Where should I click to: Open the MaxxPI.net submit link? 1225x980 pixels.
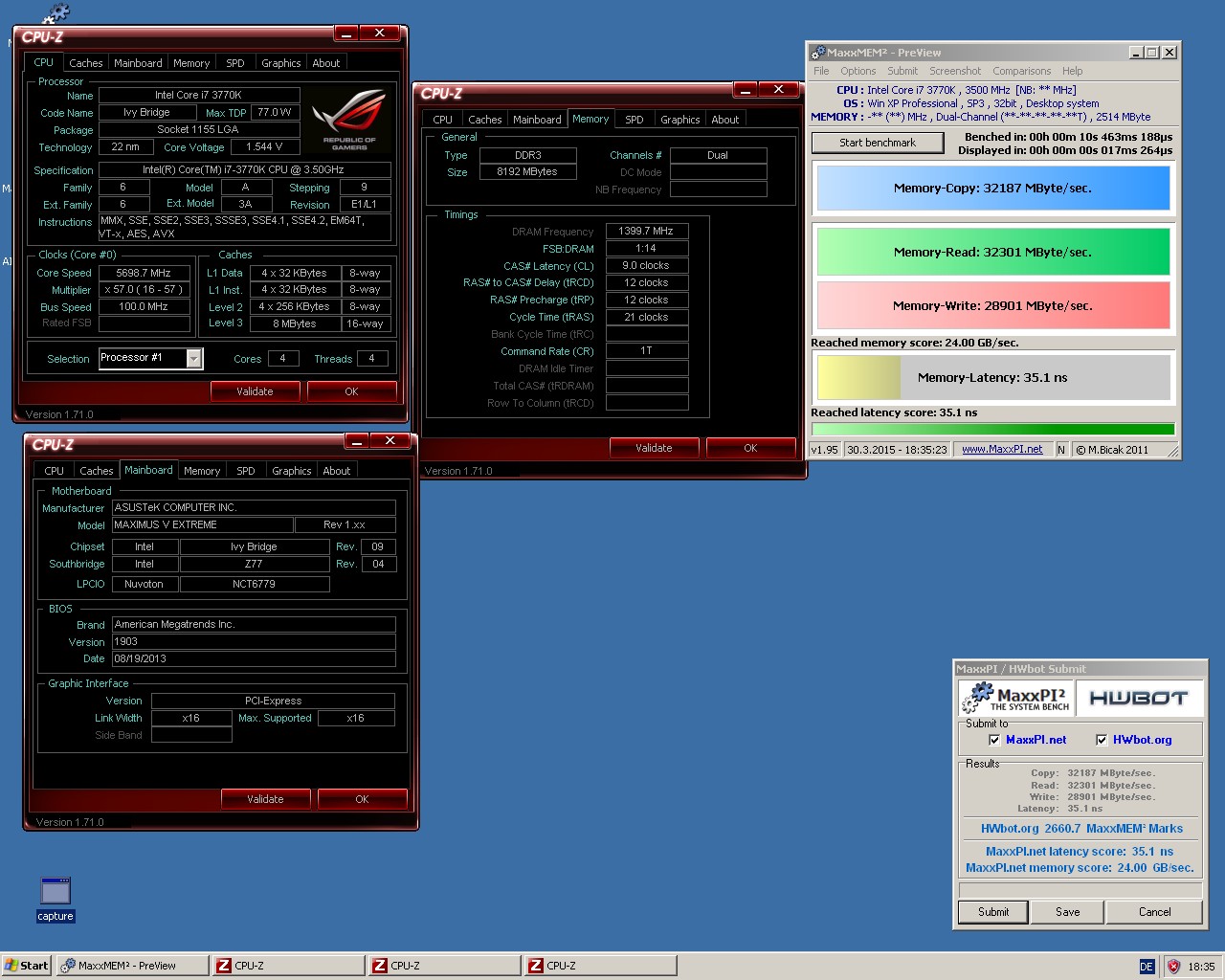point(1036,740)
